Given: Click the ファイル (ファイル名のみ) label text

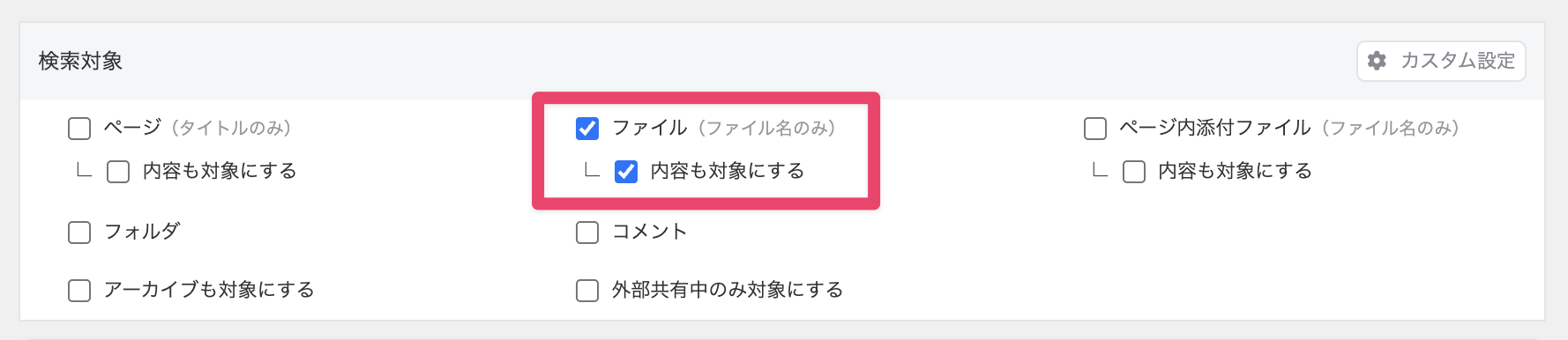Looking at the screenshot, I should (724, 128).
